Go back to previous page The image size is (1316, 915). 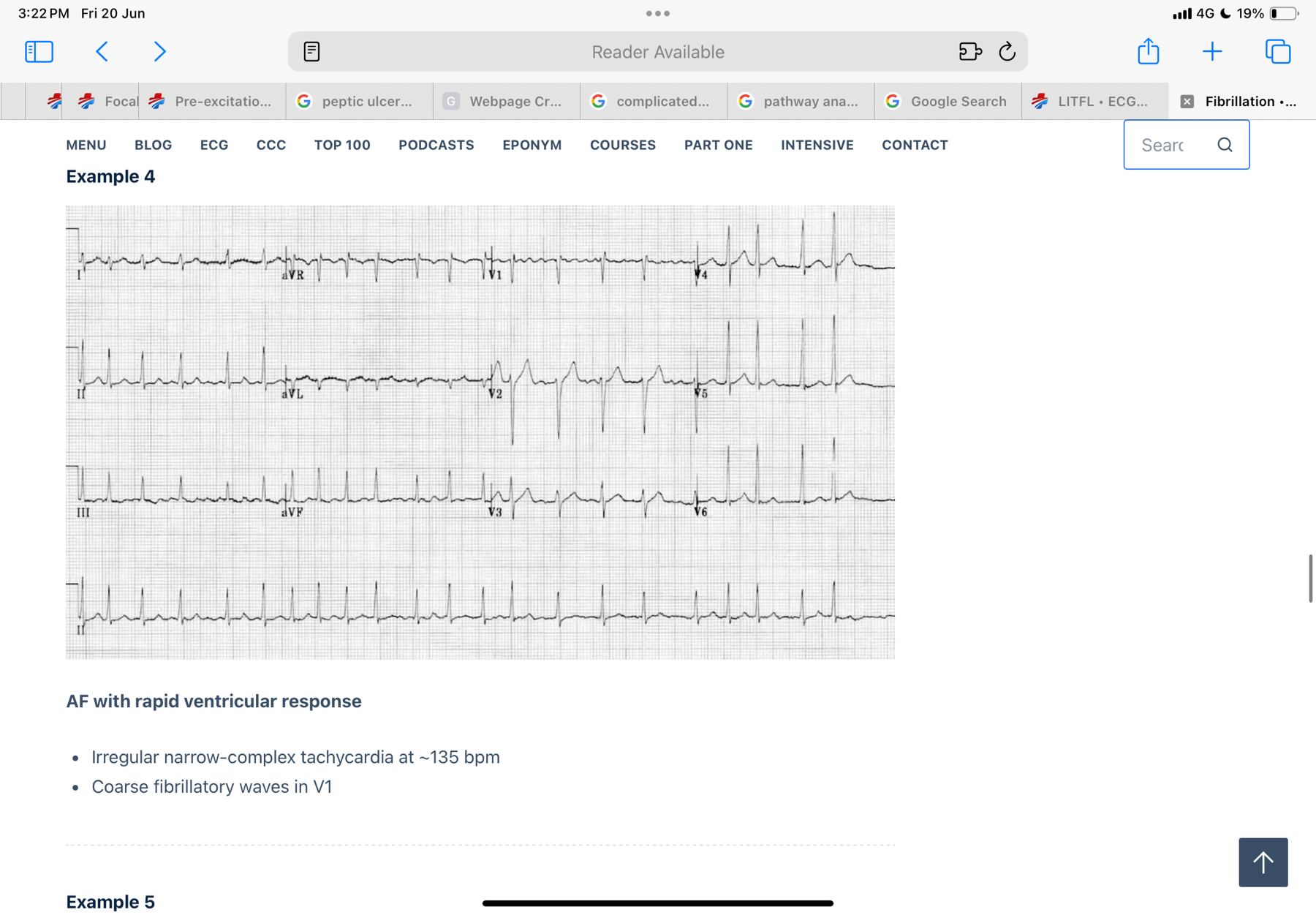coord(102,51)
